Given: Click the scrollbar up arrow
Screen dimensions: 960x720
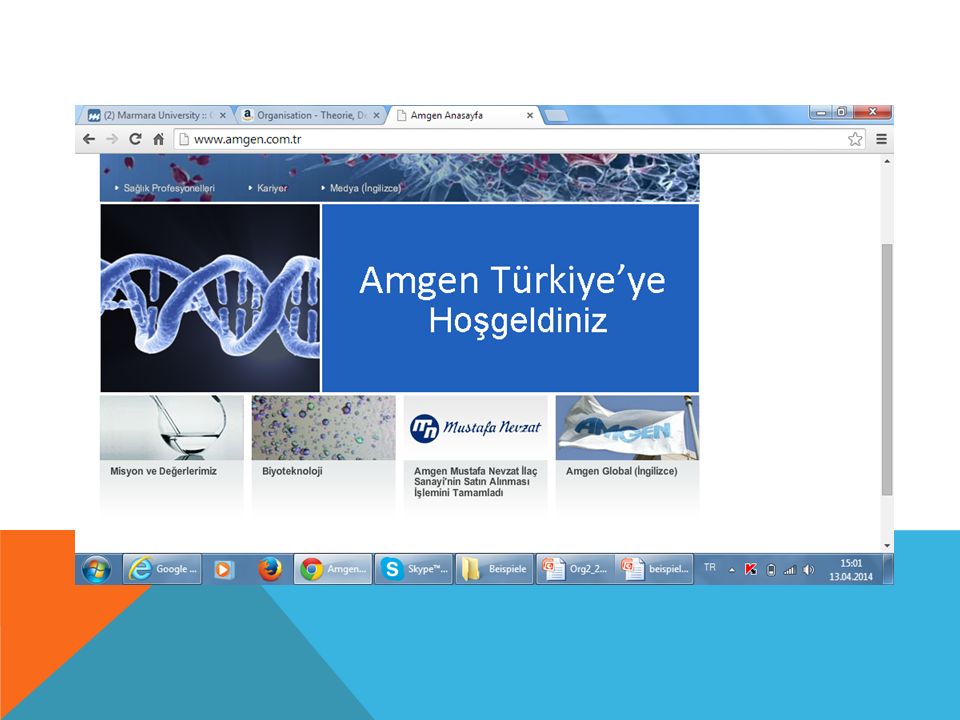Looking at the screenshot, I should tap(887, 161).
